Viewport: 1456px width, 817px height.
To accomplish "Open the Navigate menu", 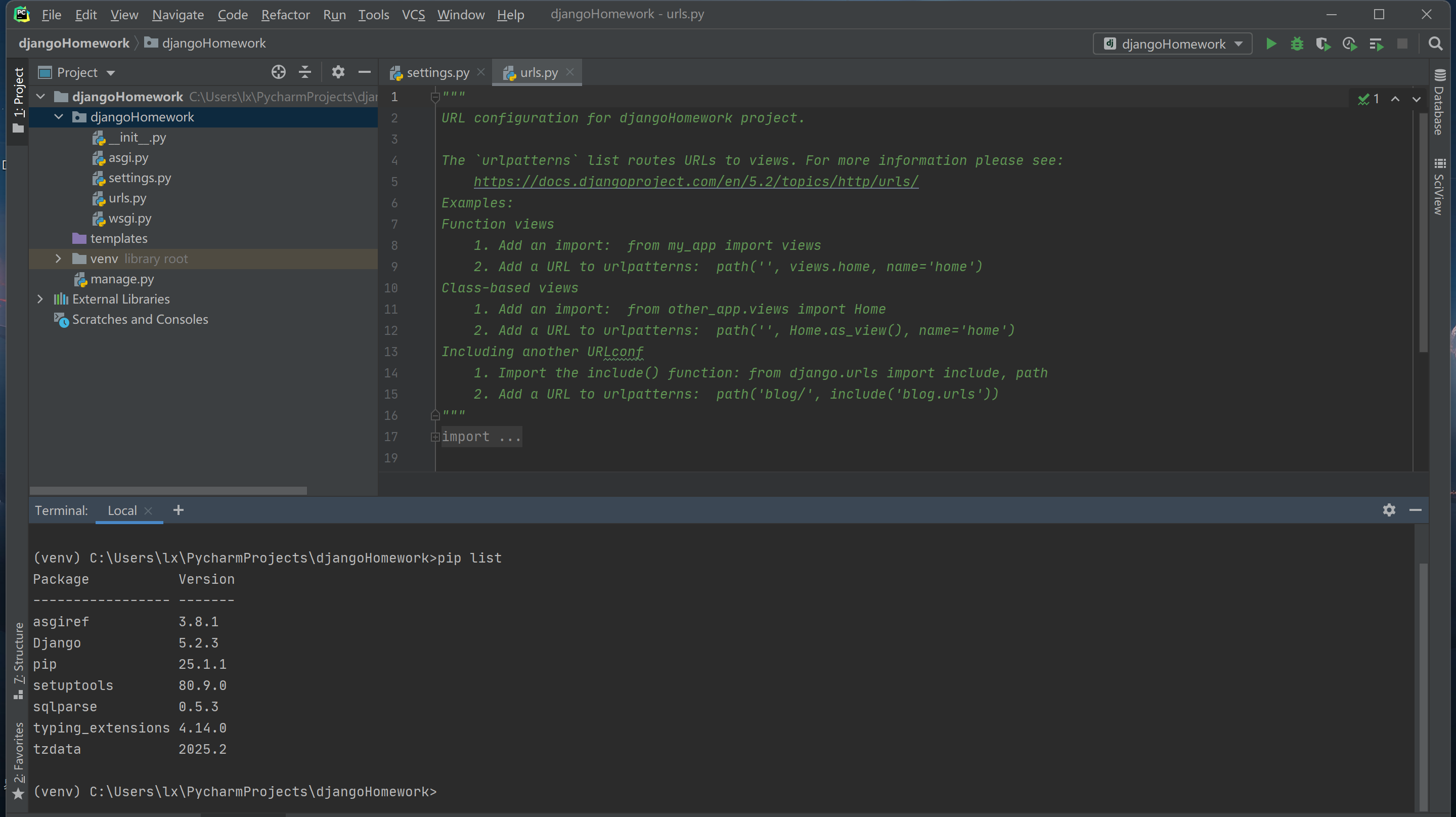I will (178, 15).
